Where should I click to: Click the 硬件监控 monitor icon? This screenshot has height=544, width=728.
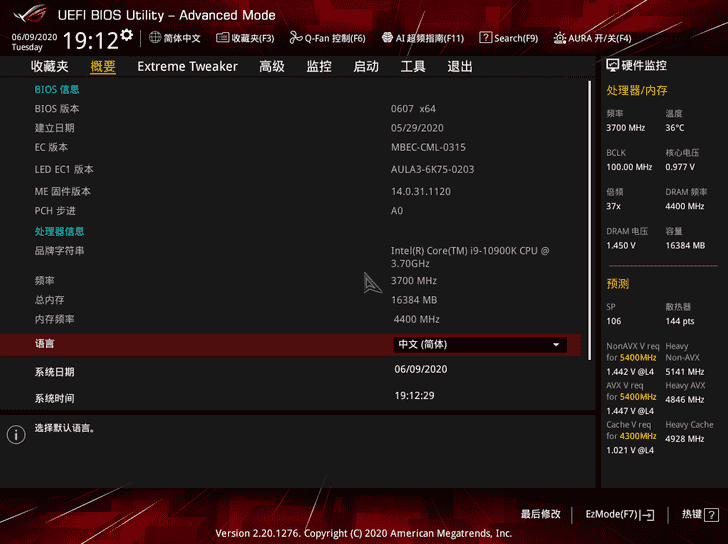tap(612, 65)
